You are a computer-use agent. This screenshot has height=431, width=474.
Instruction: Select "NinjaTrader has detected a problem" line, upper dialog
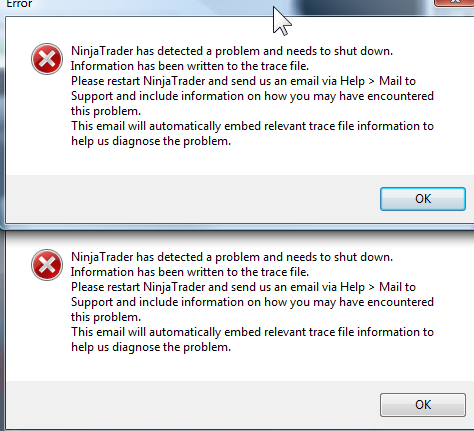click(232, 51)
